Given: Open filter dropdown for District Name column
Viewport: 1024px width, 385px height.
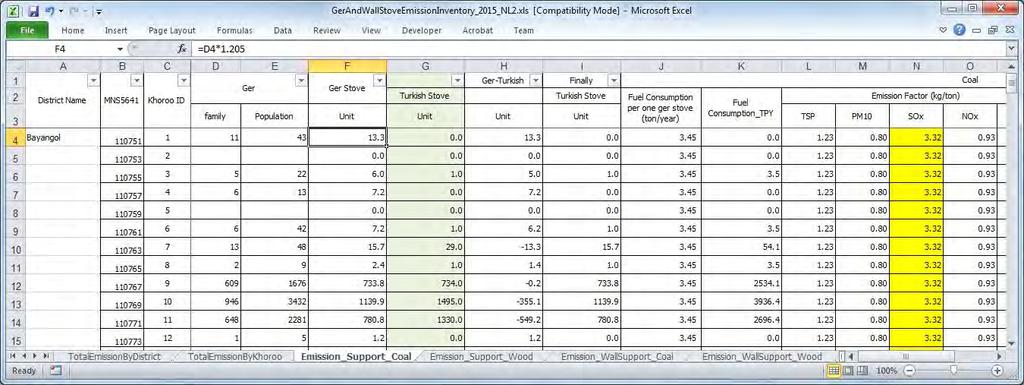Looking at the screenshot, I should (x=93, y=80).
